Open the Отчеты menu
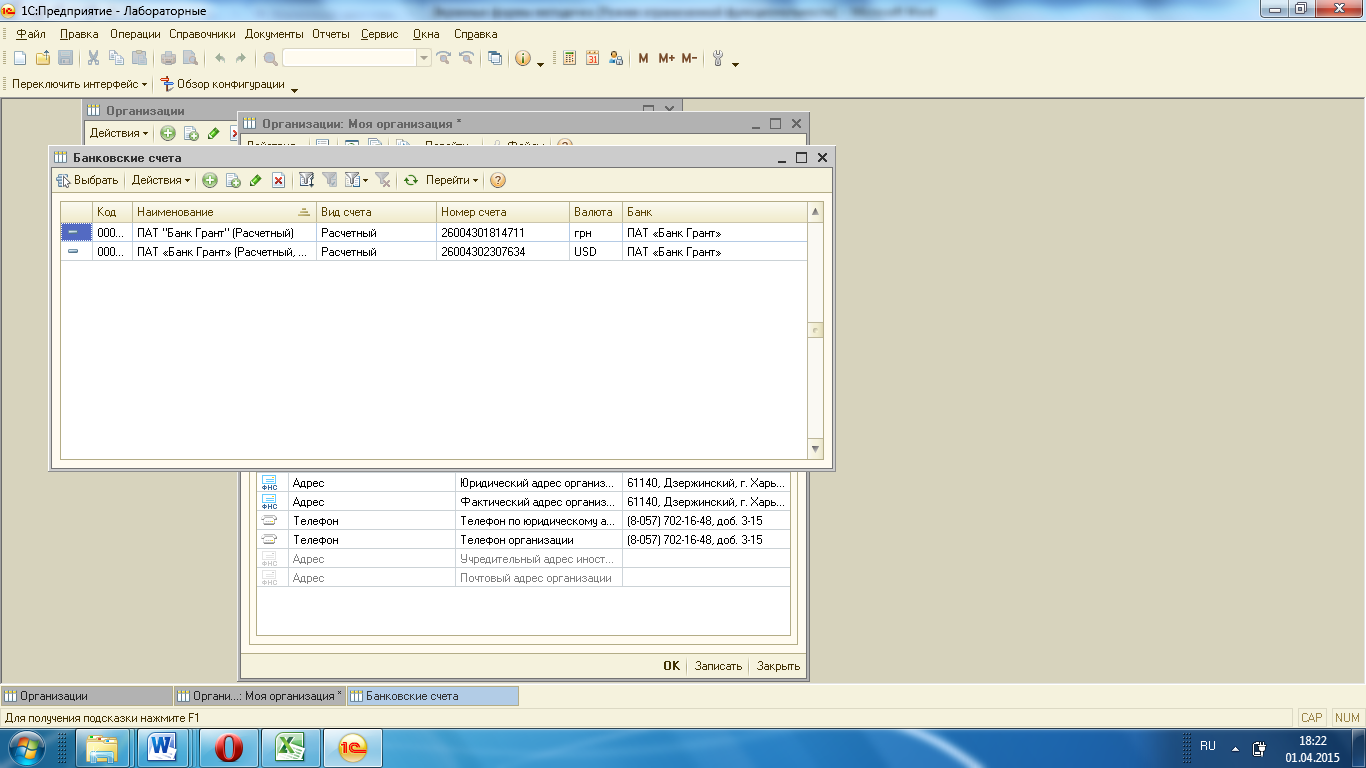 [x=331, y=34]
